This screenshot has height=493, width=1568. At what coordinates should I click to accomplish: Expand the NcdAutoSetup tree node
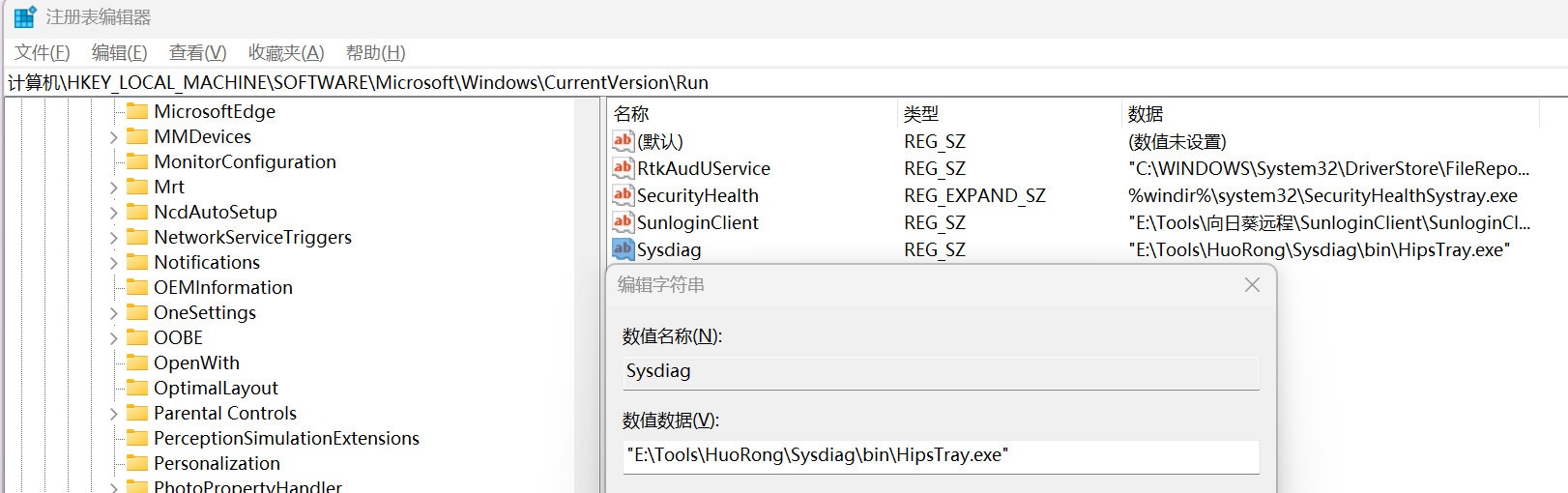coord(113,213)
